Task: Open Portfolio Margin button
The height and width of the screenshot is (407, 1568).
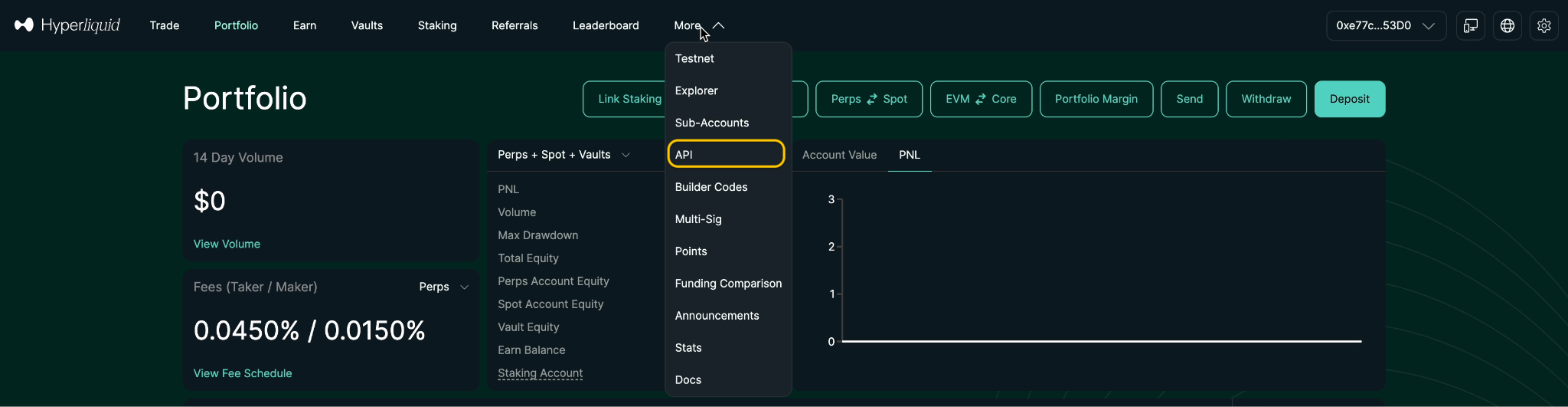Action: (1096, 99)
